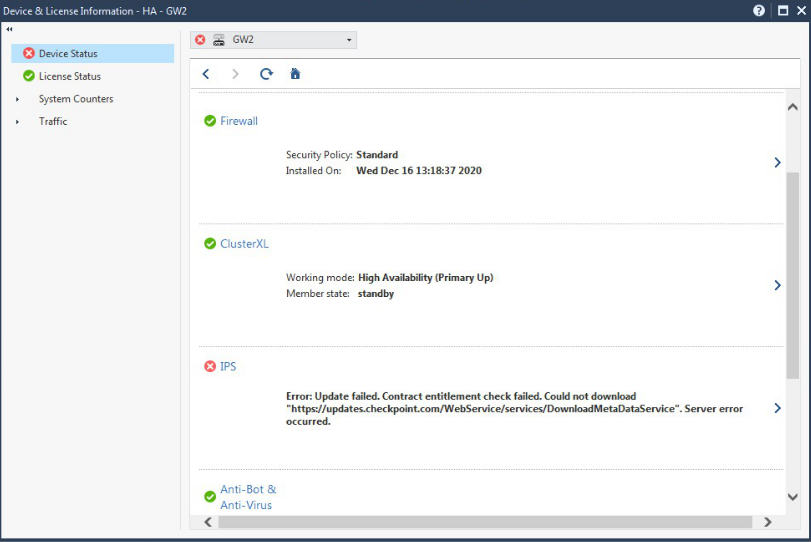Refresh the device status view
This screenshot has height=542, width=811.
tap(266, 74)
